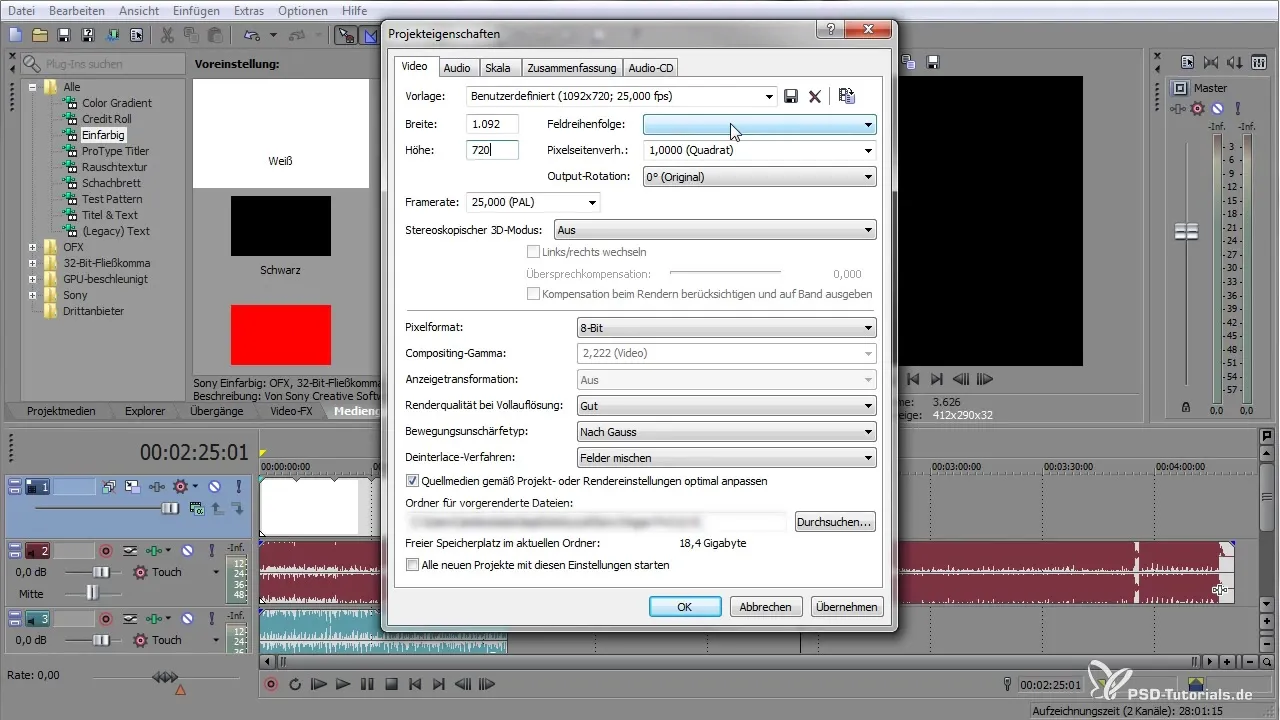Delete template X icon in dialog
This screenshot has height=720, width=1280.
point(815,96)
